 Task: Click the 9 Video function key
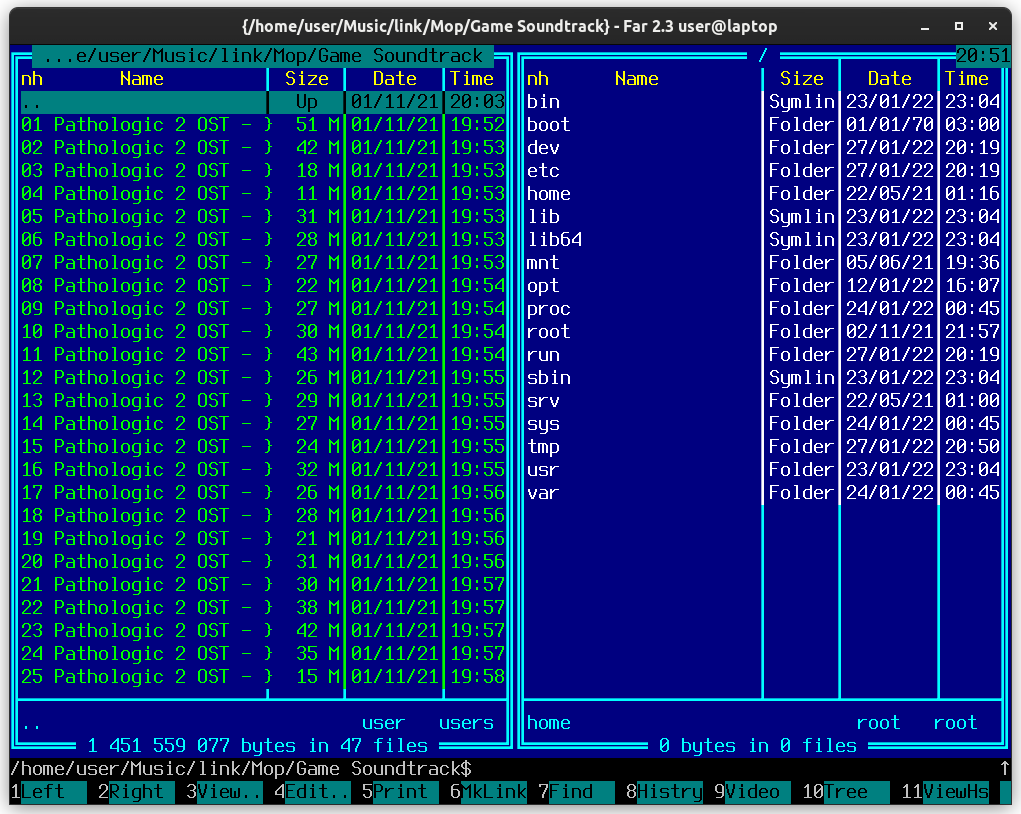[x=752, y=792]
